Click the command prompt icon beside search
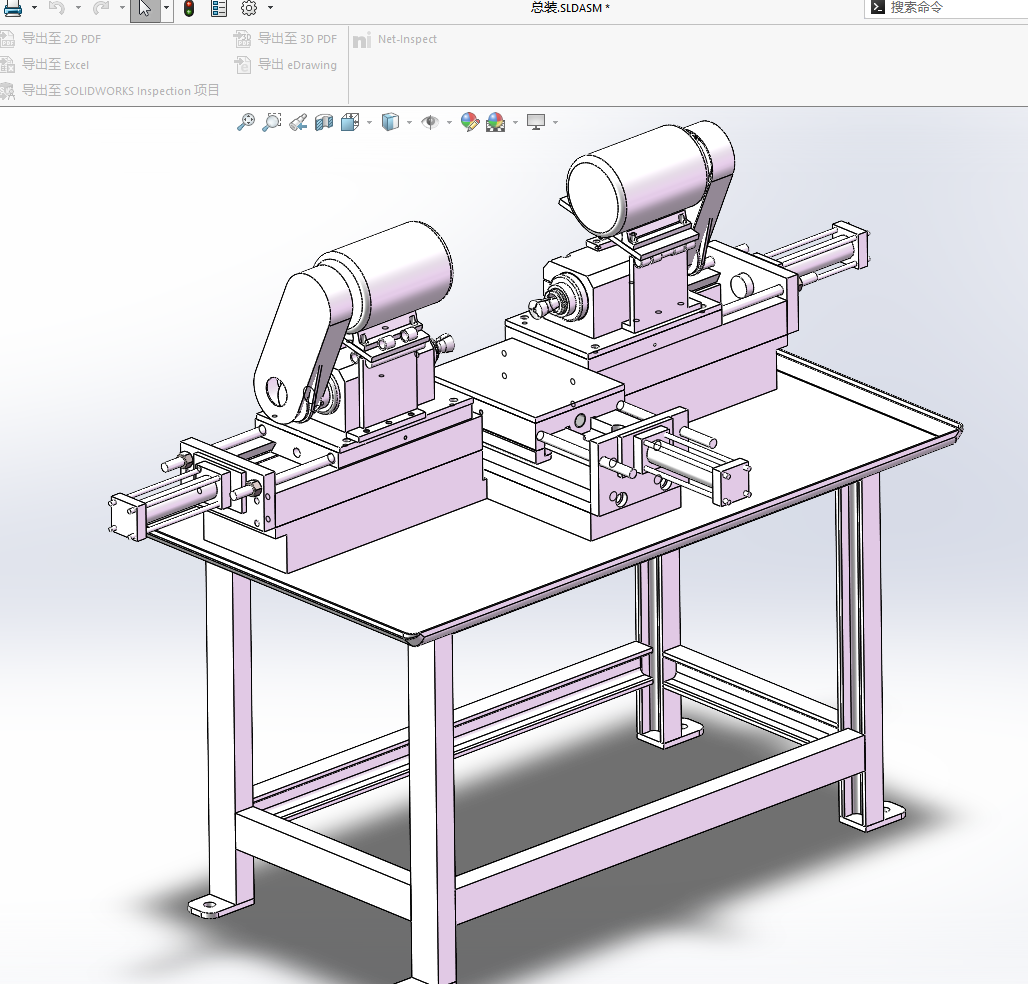1028x984 pixels. click(878, 8)
